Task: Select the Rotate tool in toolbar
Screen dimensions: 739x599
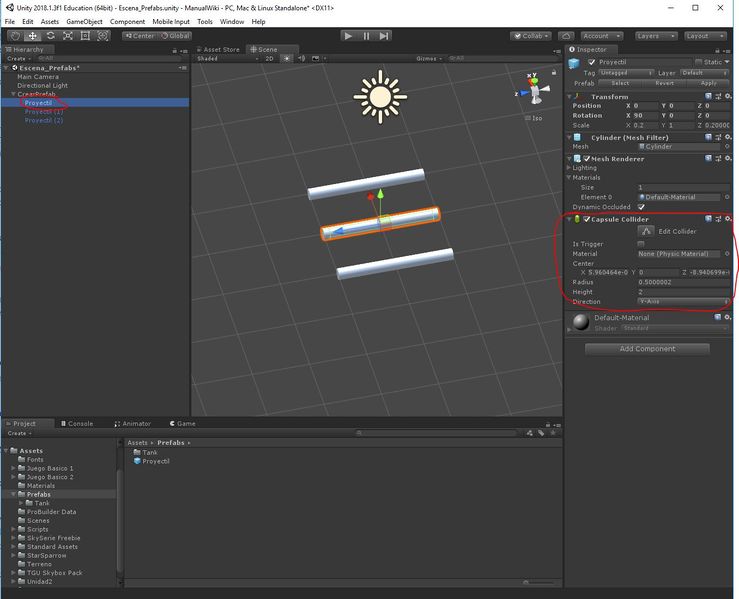Action: [x=50, y=36]
